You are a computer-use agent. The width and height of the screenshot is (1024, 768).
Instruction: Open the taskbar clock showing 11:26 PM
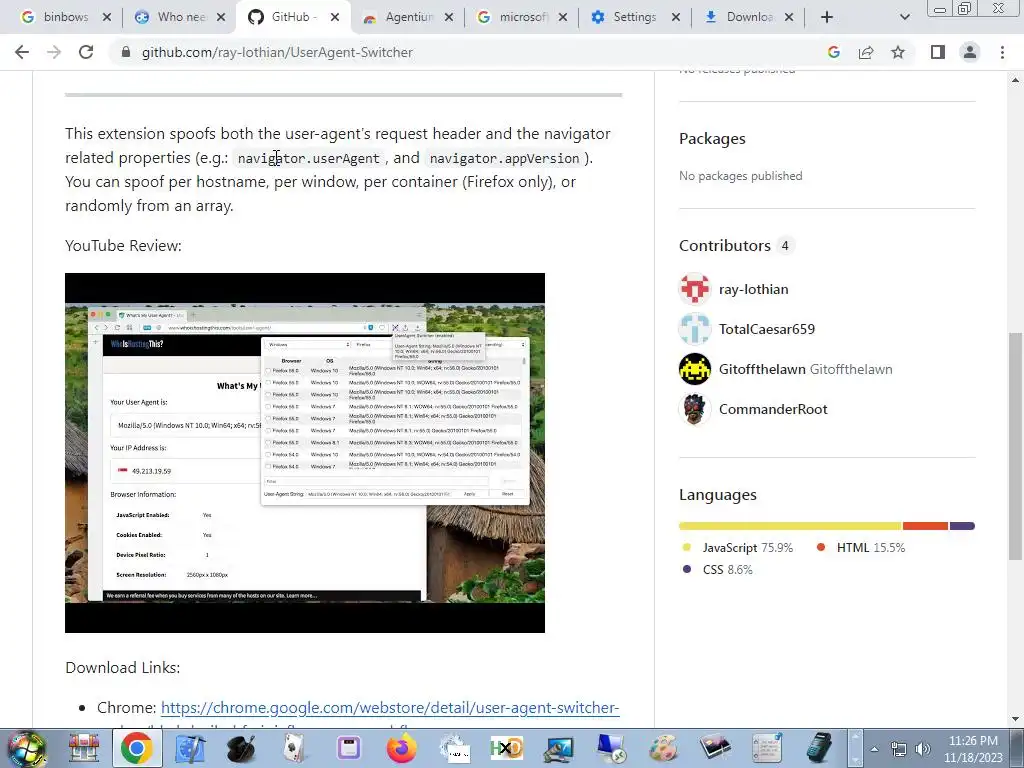tap(972, 749)
